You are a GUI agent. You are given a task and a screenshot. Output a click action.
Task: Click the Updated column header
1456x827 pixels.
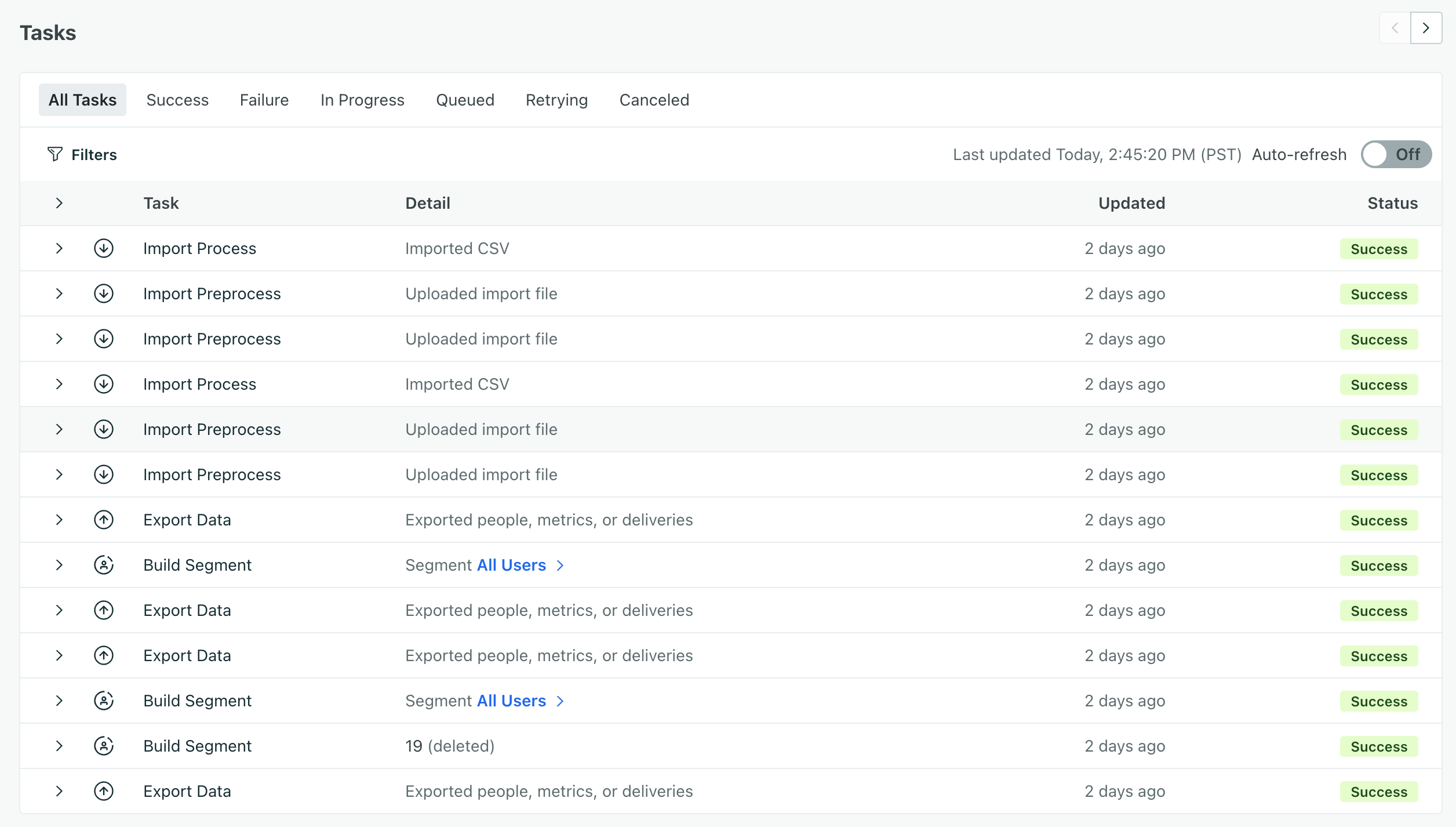click(x=1131, y=203)
